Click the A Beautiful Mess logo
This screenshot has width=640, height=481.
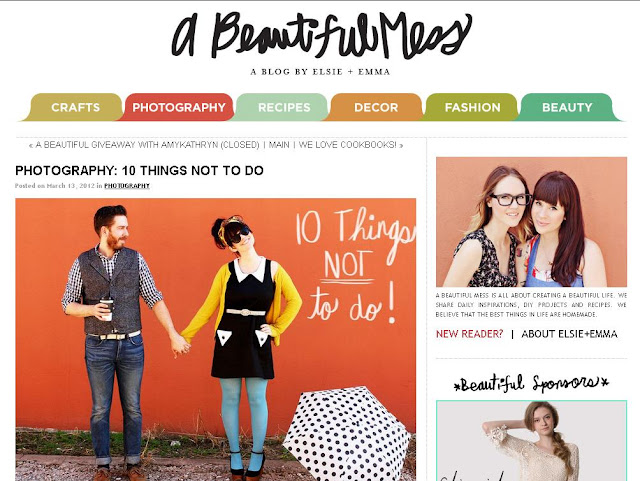322,36
